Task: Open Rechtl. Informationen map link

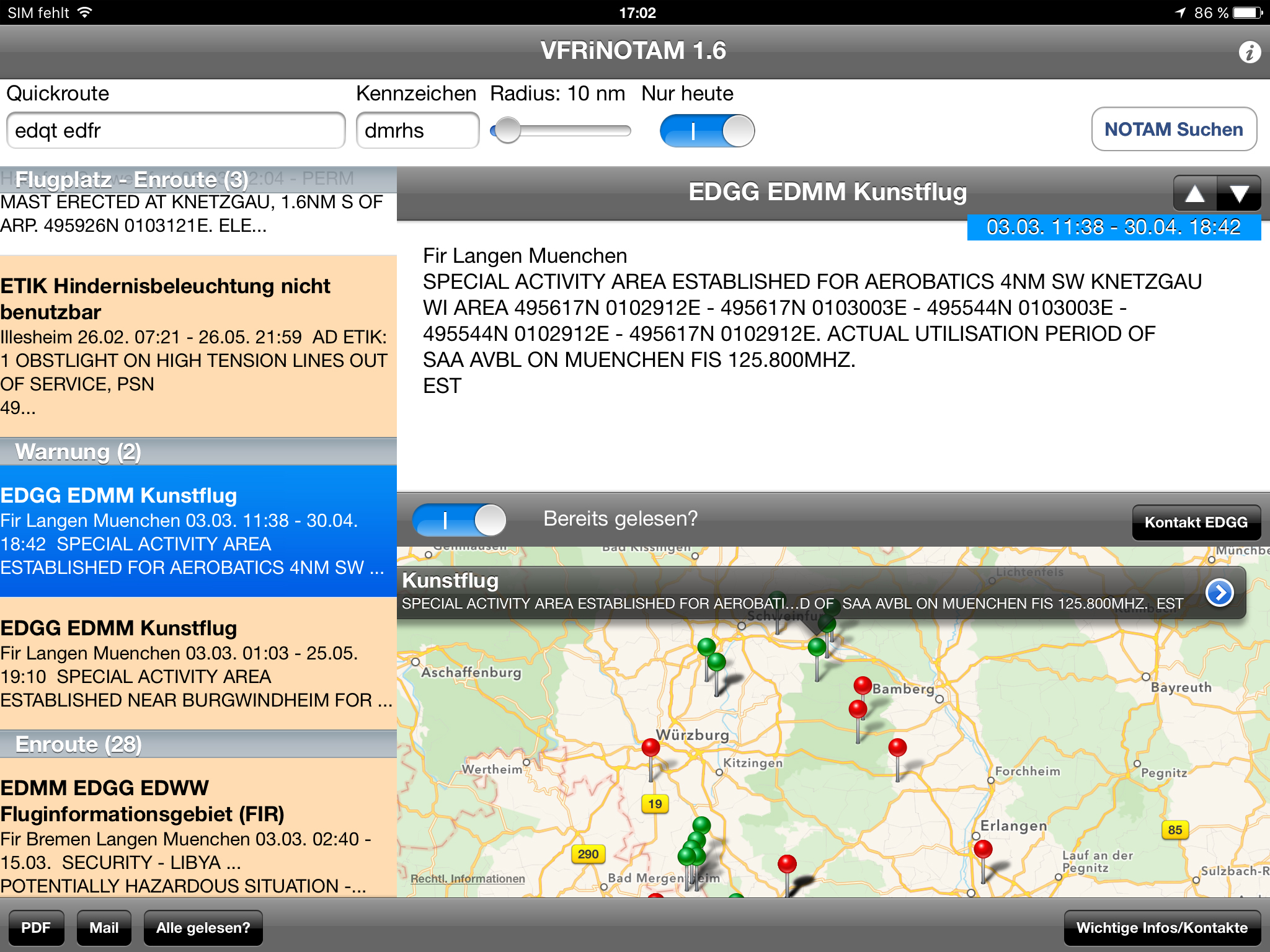Action: click(x=468, y=879)
